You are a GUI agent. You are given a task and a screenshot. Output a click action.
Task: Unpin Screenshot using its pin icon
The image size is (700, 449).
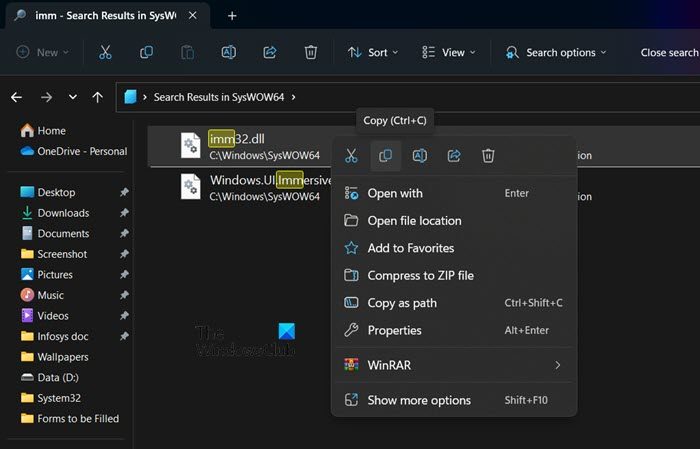coord(124,254)
